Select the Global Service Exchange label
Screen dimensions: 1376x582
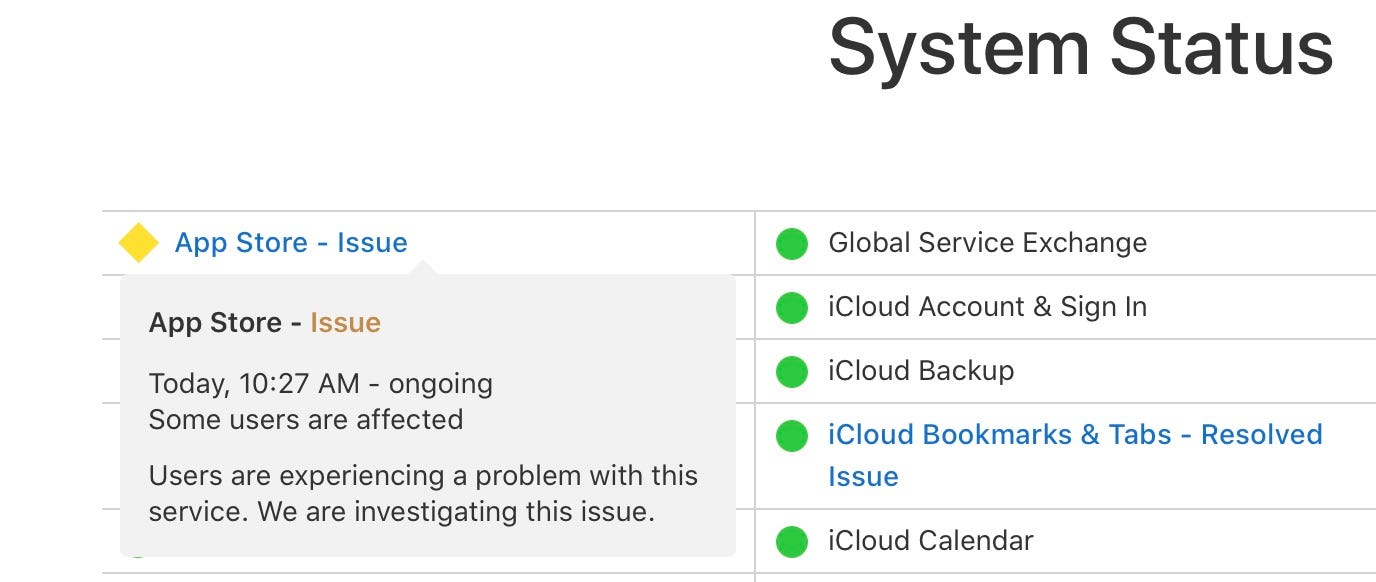coord(987,243)
